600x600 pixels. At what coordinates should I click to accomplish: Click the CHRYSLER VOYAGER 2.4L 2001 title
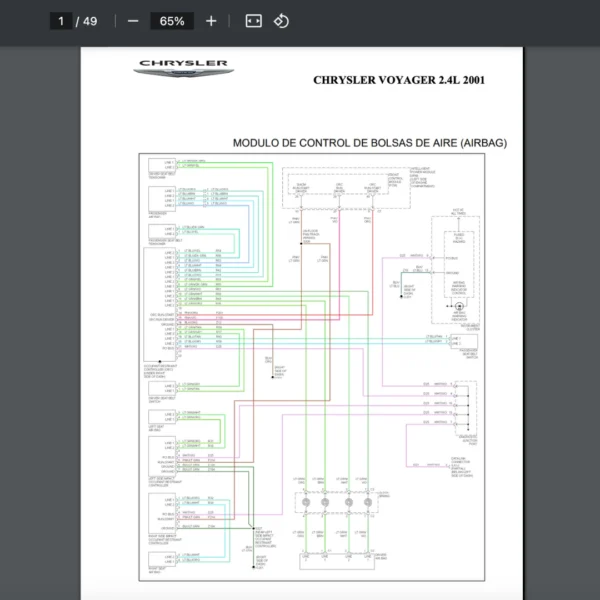click(x=399, y=80)
